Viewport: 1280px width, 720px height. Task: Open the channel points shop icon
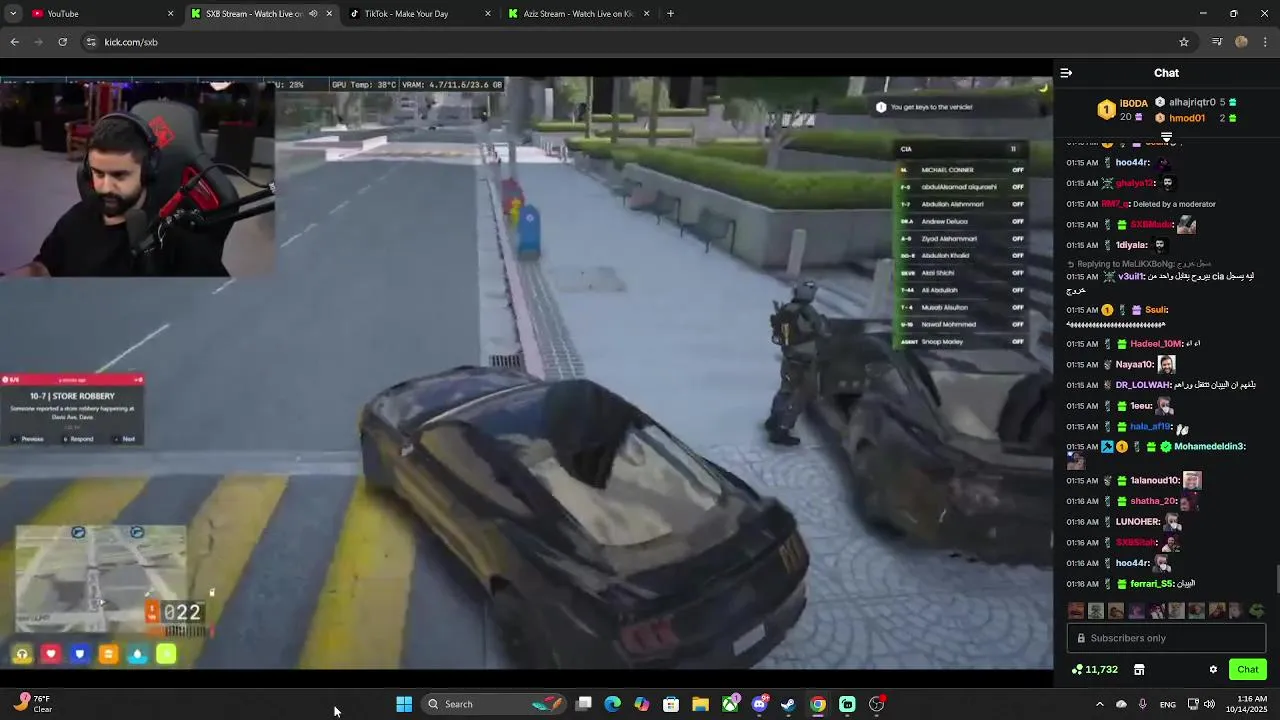[1139, 670]
